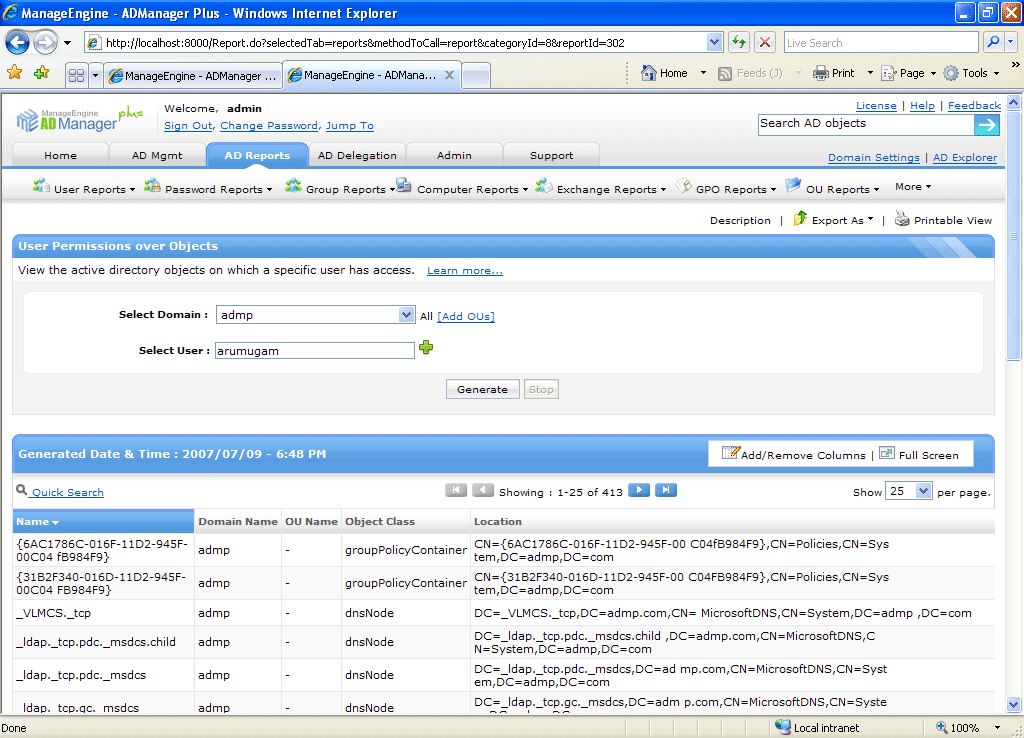Open the Password Reports dropdown menu
The image size is (1024, 738).
pos(208,188)
